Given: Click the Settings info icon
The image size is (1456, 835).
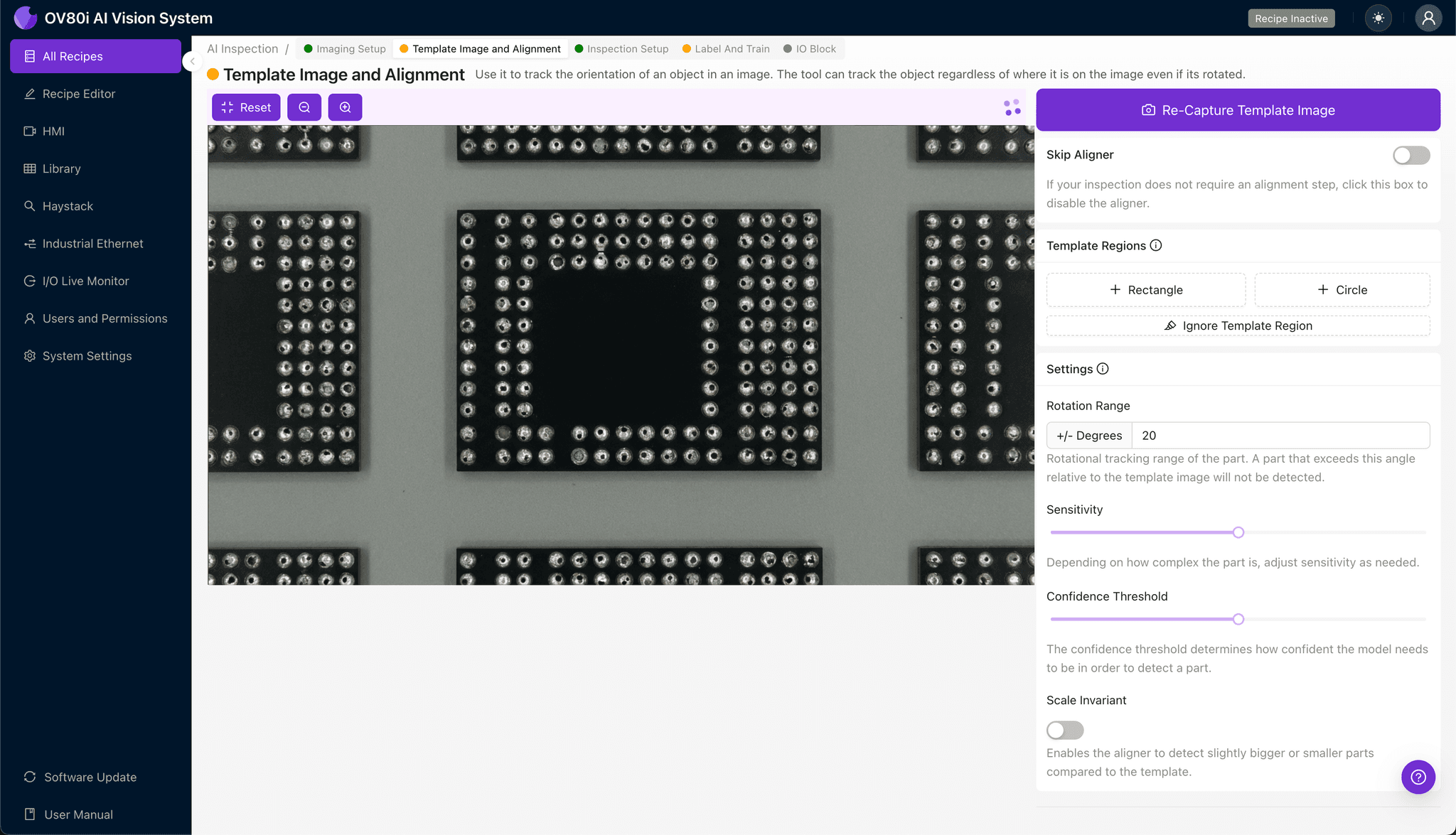Looking at the screenshot, I should coord(1103,369).
